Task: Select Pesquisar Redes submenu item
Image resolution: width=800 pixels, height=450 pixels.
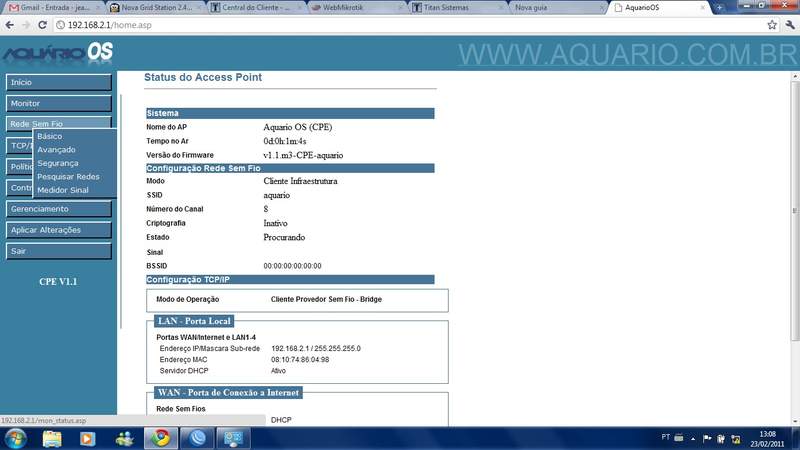Action: click(68, 177)
